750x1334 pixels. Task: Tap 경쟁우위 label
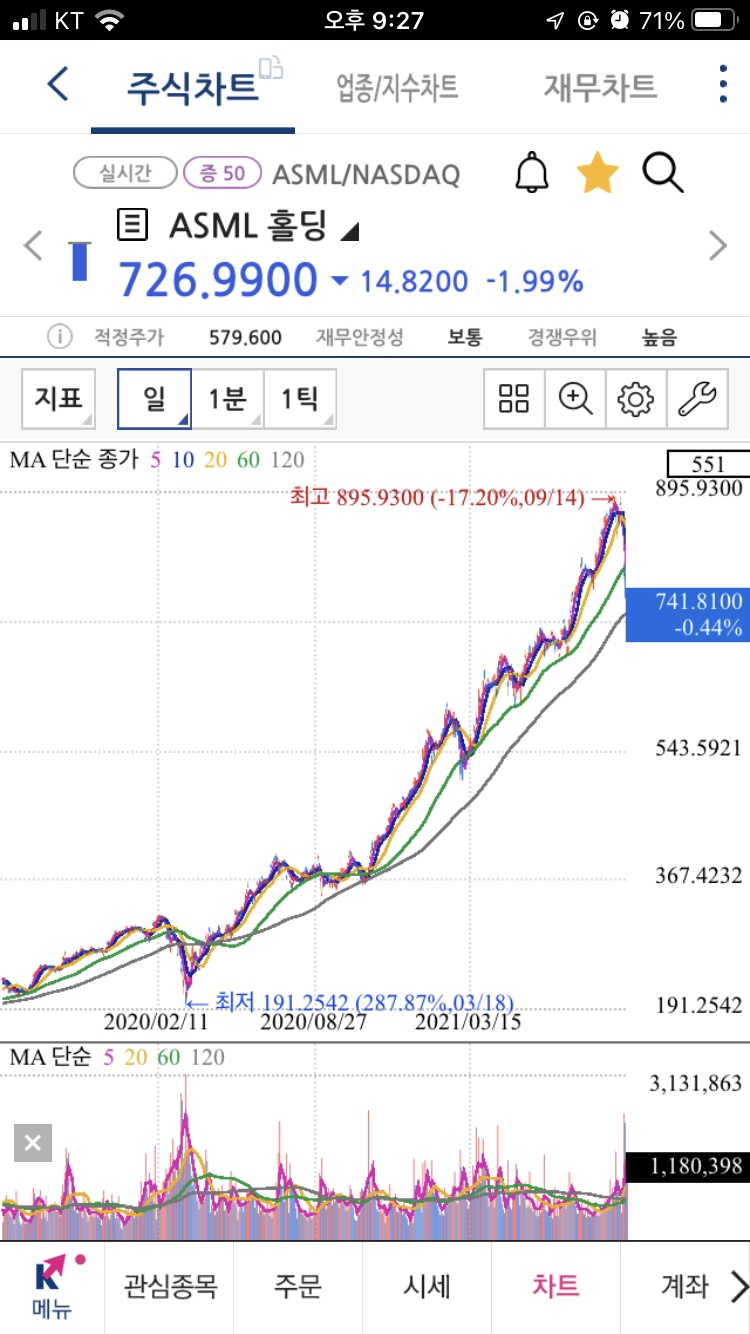tap(561, 337)
